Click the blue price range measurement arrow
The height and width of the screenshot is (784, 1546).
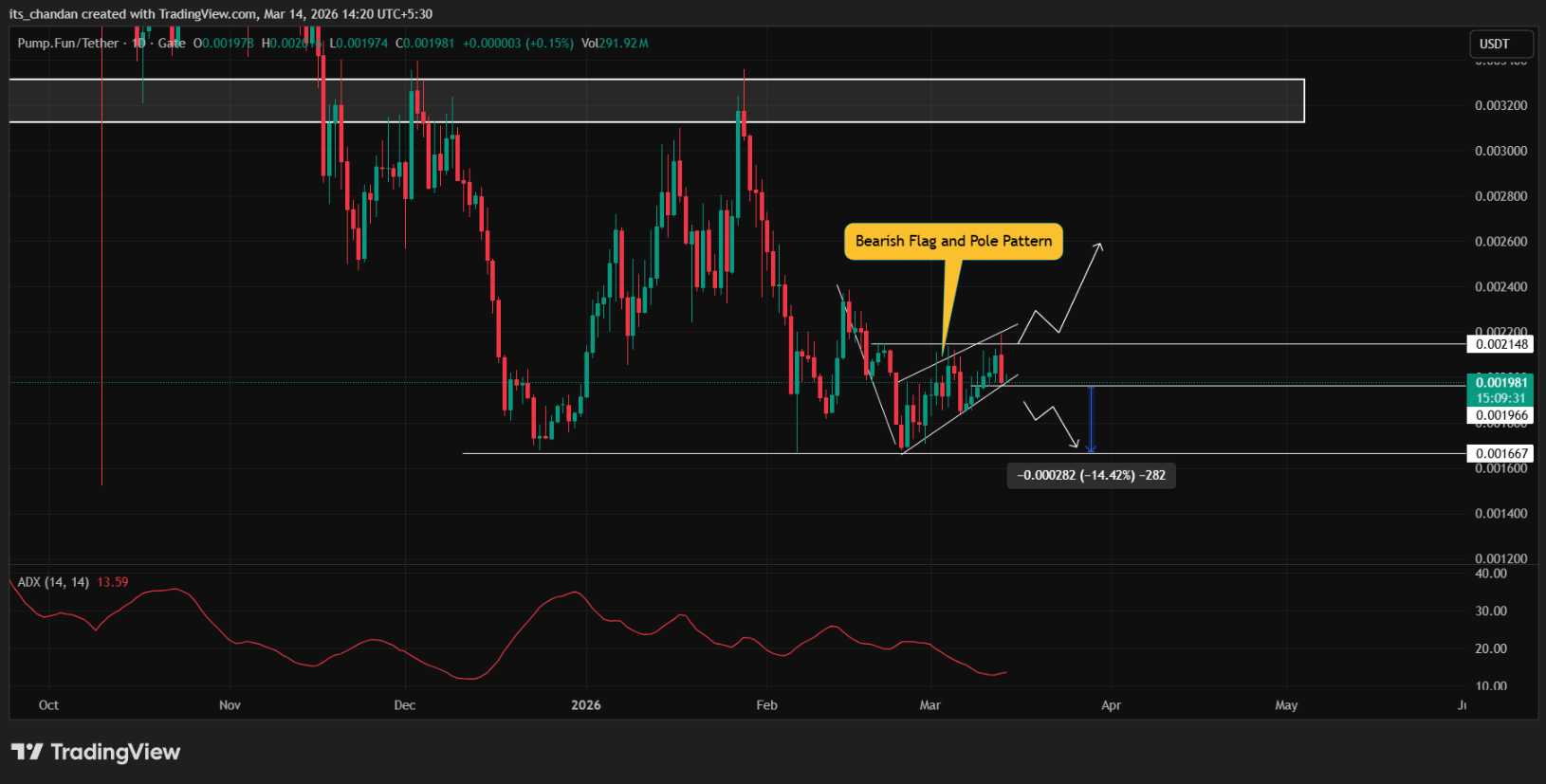click(x=1091, y=419)
